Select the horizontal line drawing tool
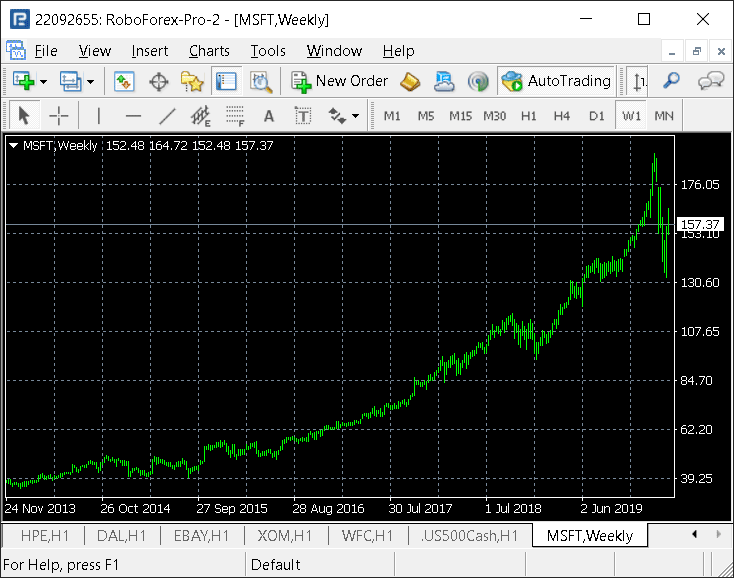Screen dimensions: 734x578 tap(133, 116)
